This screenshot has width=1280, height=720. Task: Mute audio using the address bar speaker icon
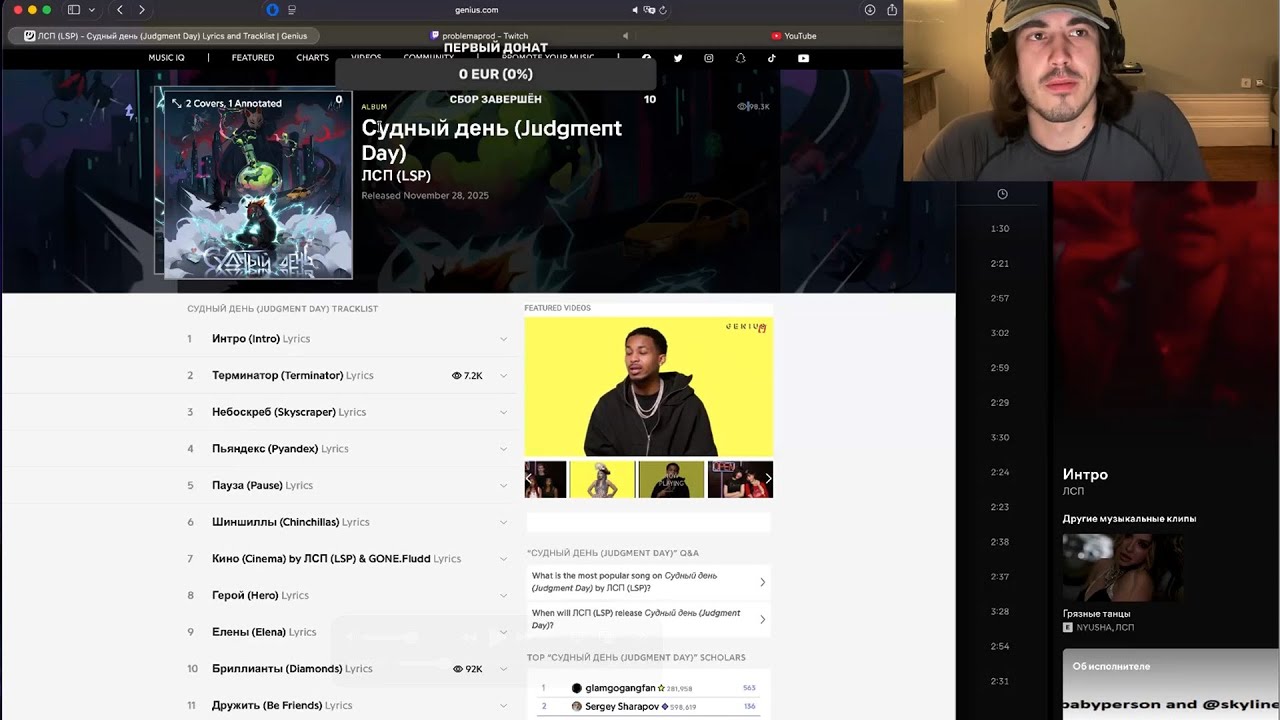click(634, 10)
